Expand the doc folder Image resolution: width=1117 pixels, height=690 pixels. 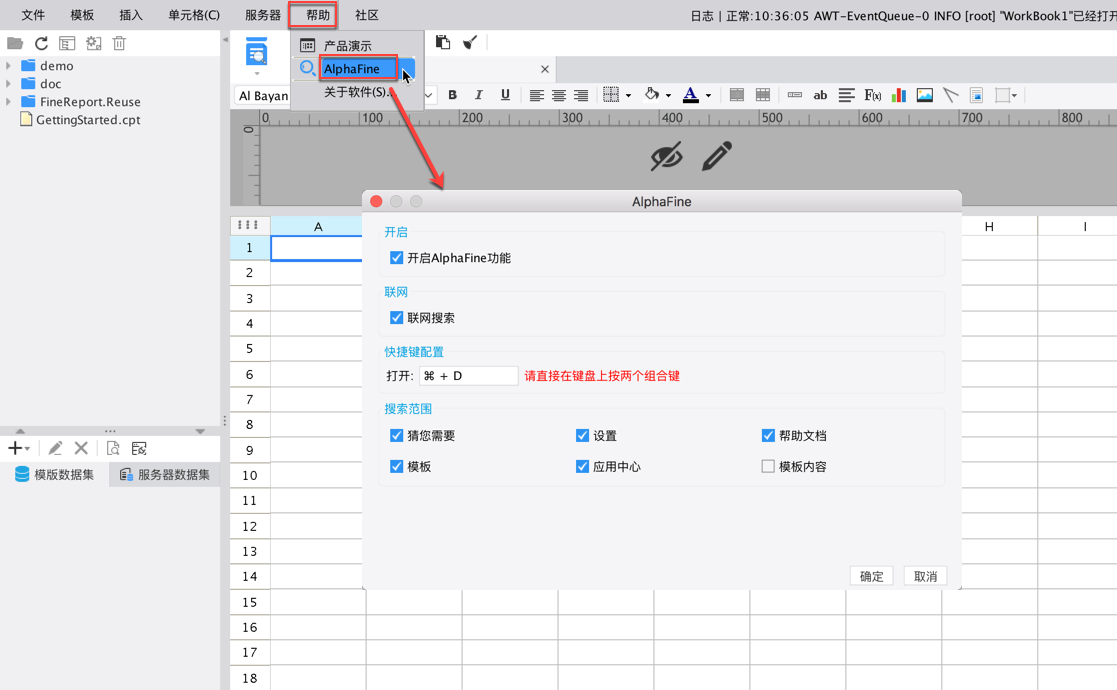[9, 83]
